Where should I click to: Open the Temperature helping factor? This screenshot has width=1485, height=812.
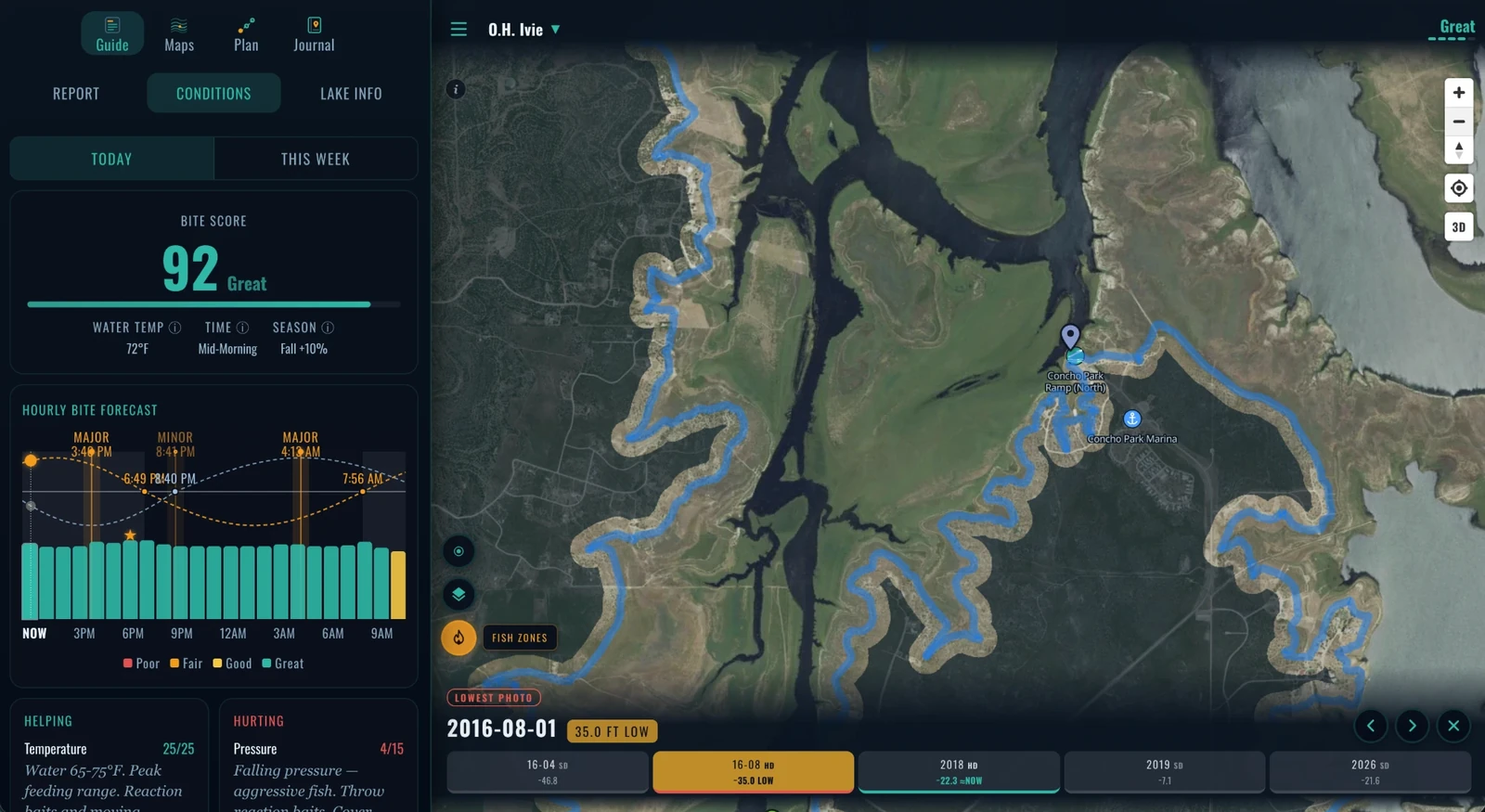click(x=110, y=749)
